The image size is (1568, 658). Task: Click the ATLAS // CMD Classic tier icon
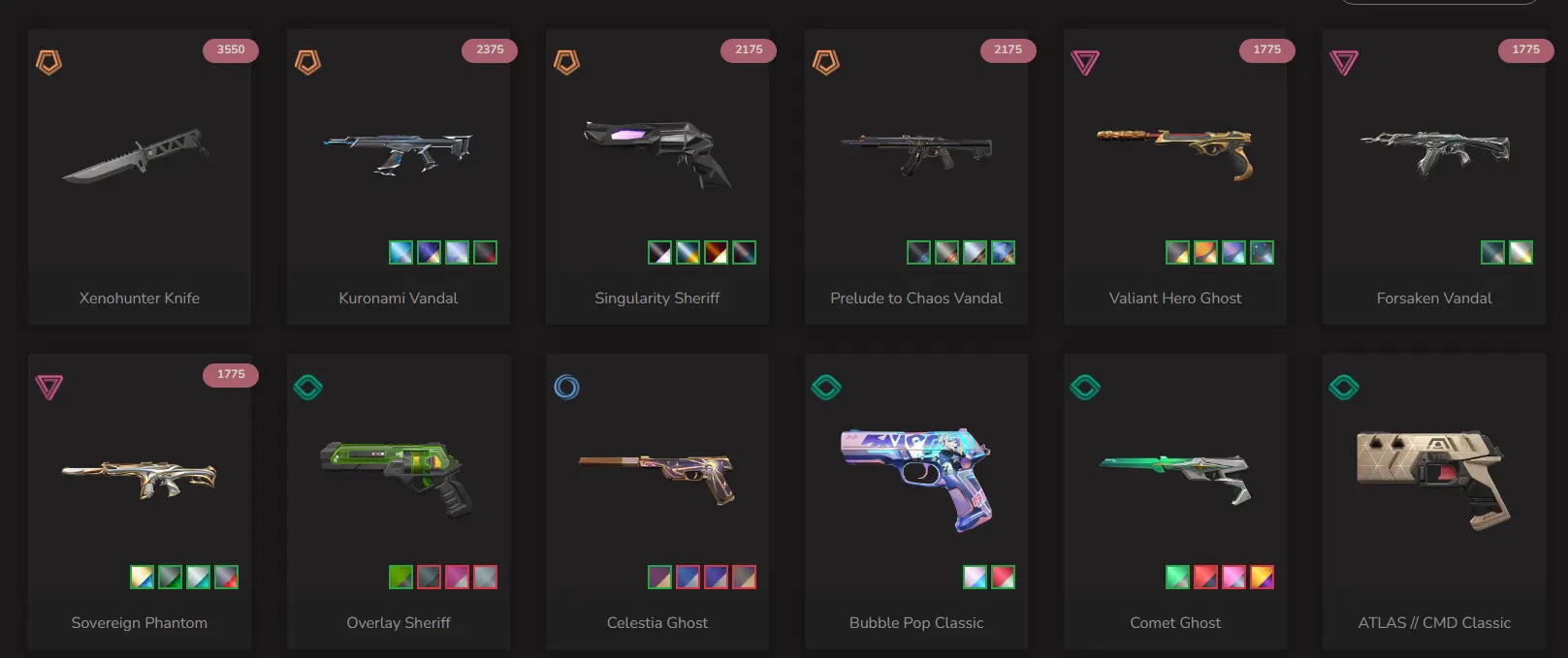coord(1344,388)
